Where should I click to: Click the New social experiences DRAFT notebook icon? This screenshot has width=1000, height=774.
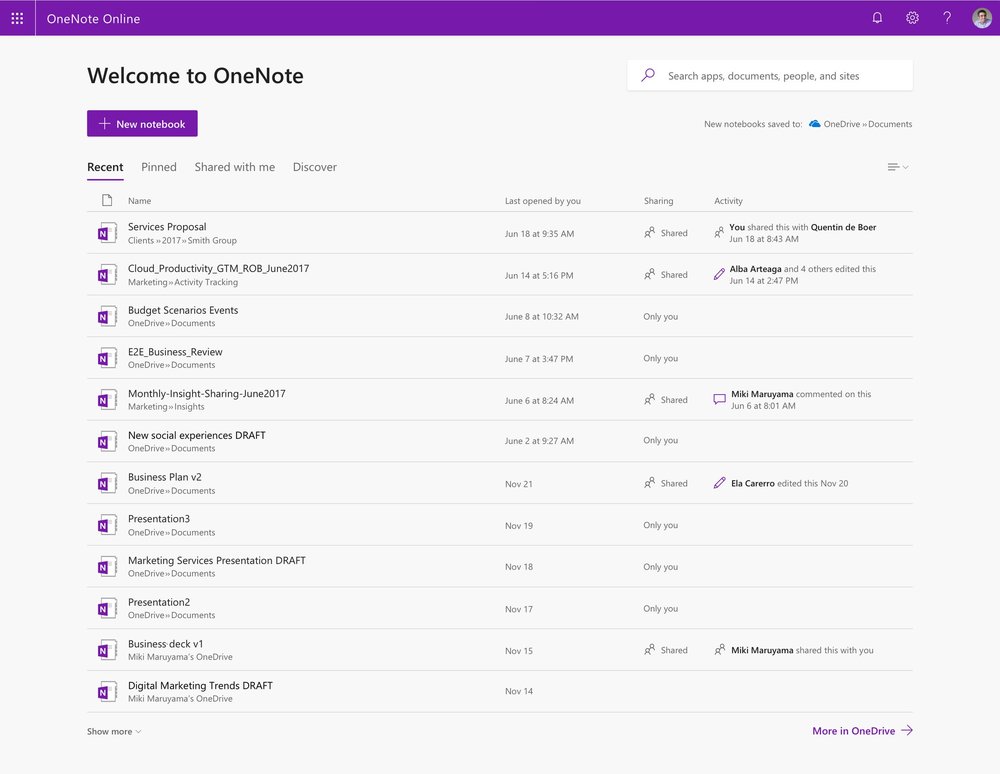click(107, 441)
